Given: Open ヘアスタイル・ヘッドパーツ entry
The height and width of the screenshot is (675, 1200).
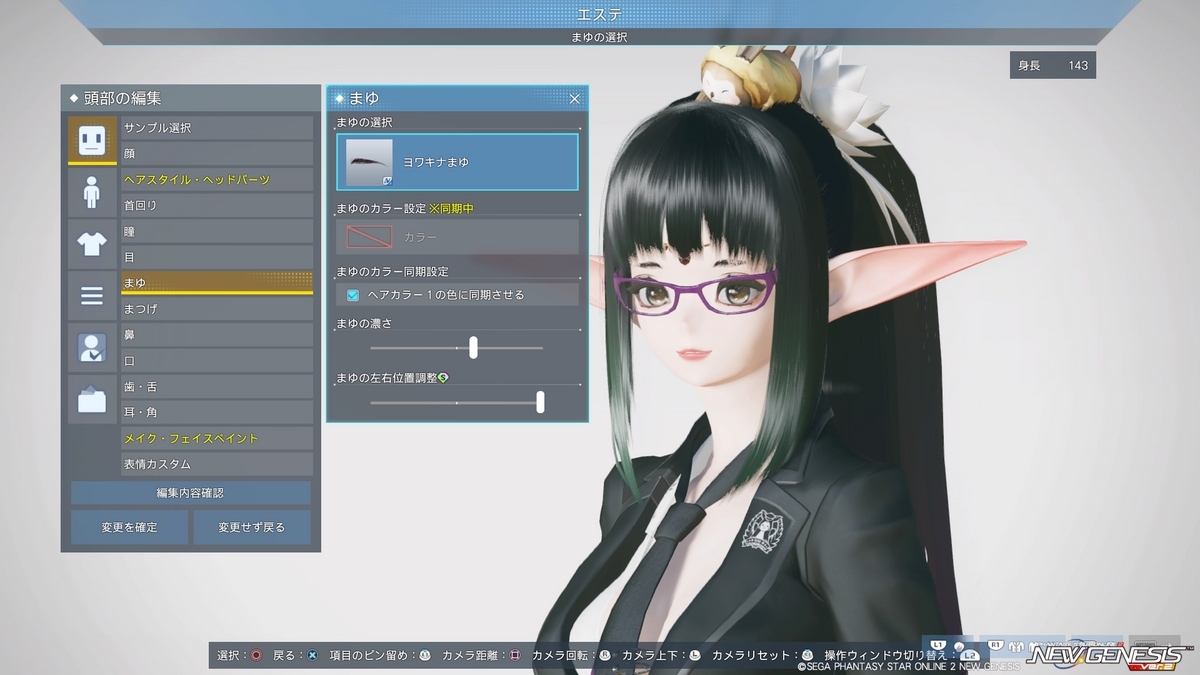Looking at the screenshot, I should 217,179.
